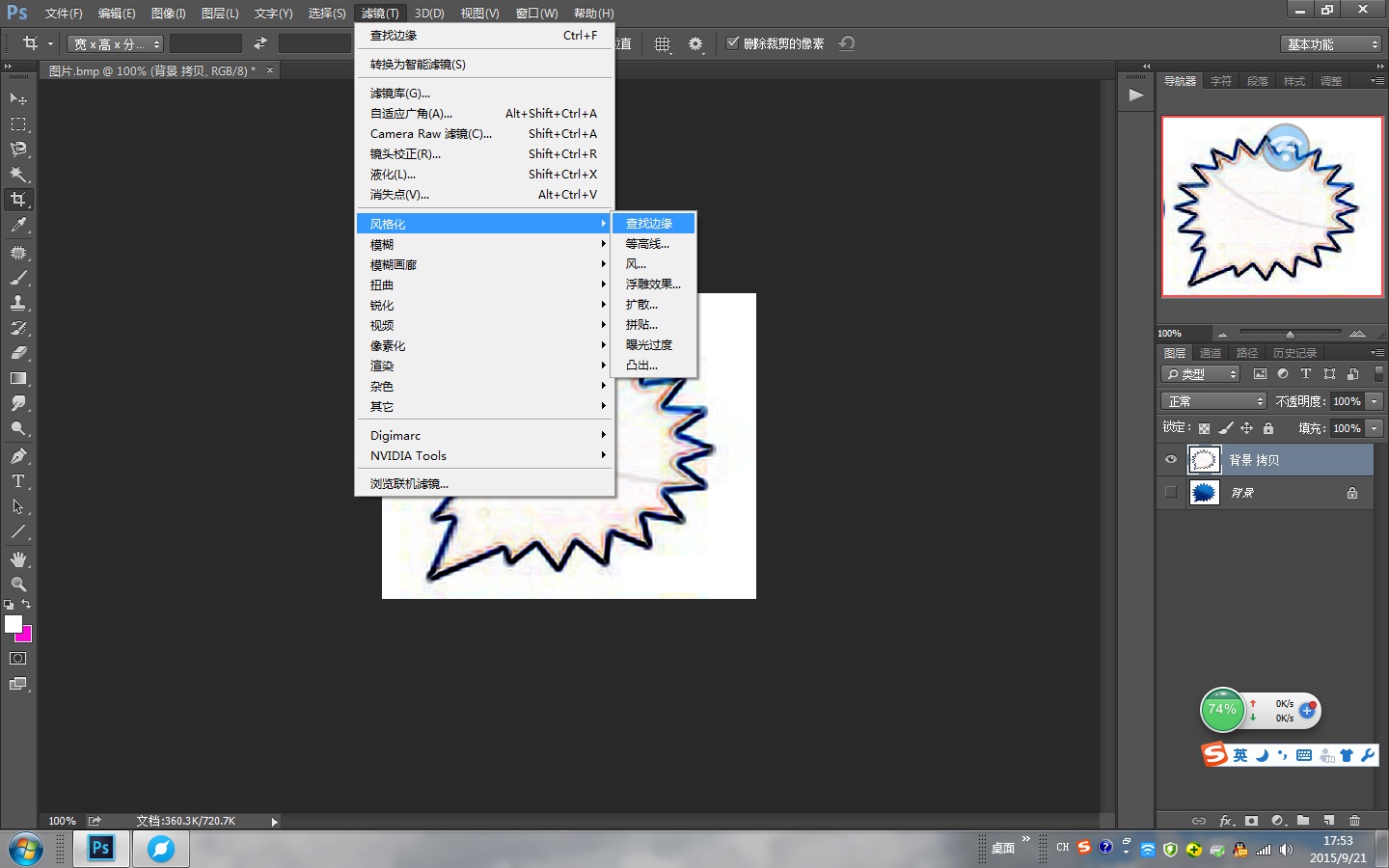Viewport: 1389px width, 868px height.
Task: Toggle pixel layer filter icon
Action: point(1260,373)
